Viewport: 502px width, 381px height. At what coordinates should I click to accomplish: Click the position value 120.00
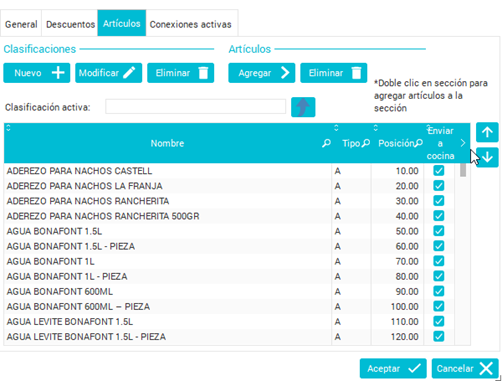[x=404, y=337]
